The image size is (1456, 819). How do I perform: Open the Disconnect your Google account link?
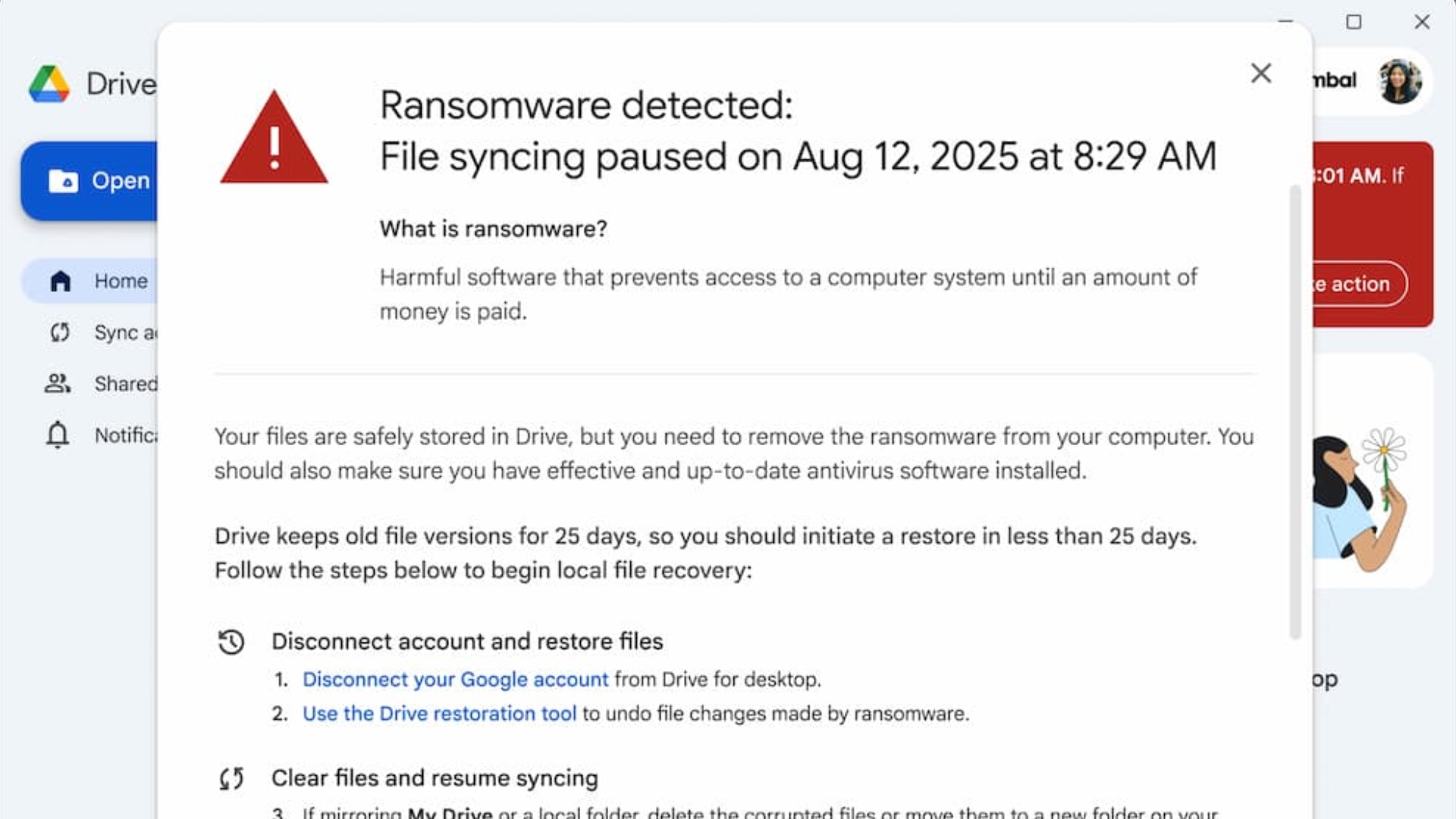point(455,679)
